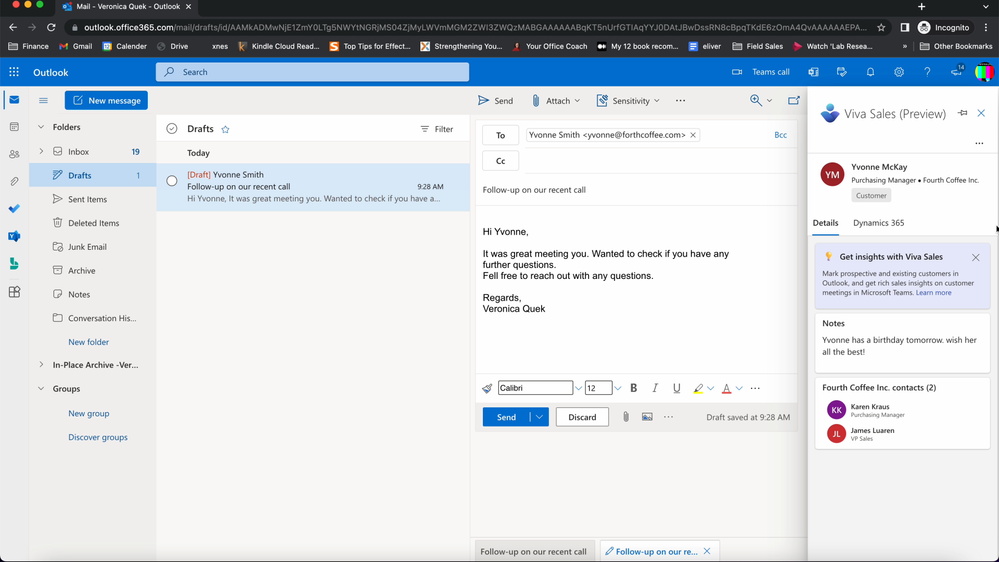The width and height of the screenshot is (999, 562).
Task: Click the Search box
Action: [312, 72]
